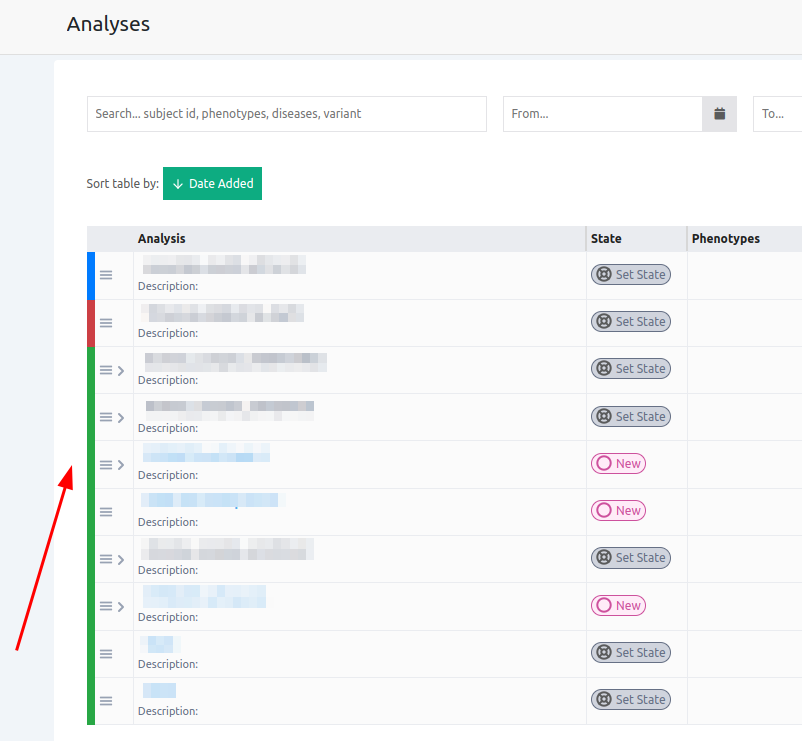Open the hamburger menu on the first row
The width and height of the screenshot is (802, 741).
coord(106,275)
